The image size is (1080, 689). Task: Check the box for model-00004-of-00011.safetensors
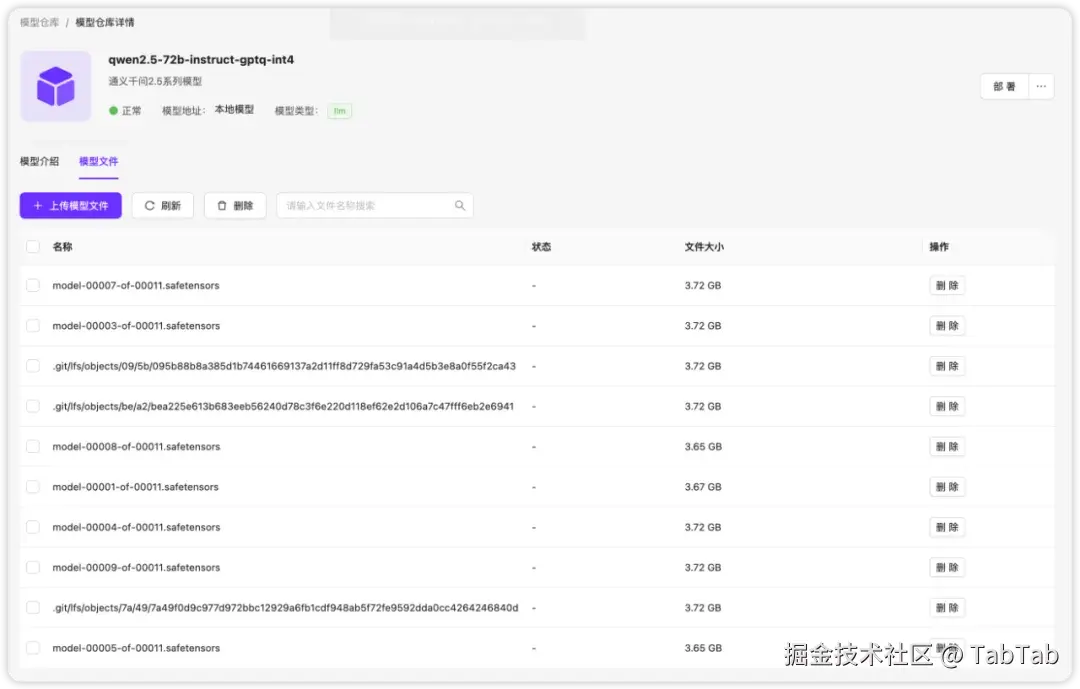pos(32,527)
